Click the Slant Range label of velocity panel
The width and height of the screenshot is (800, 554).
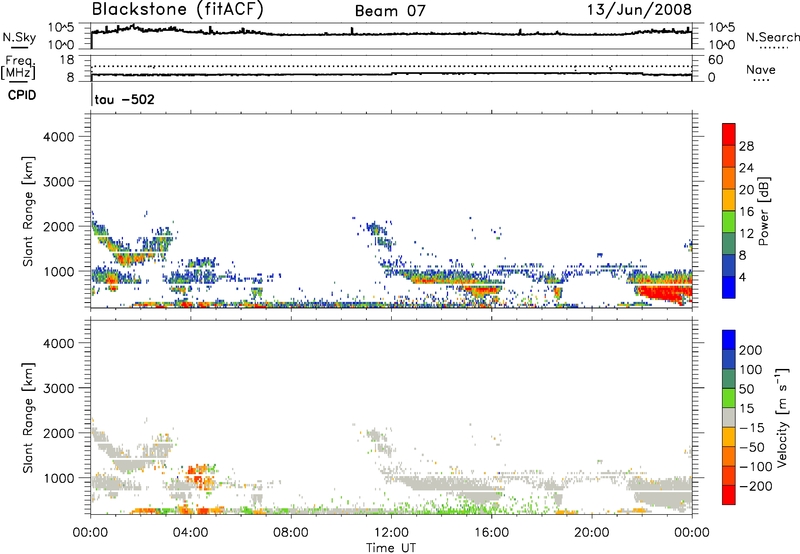pos(28,417)
